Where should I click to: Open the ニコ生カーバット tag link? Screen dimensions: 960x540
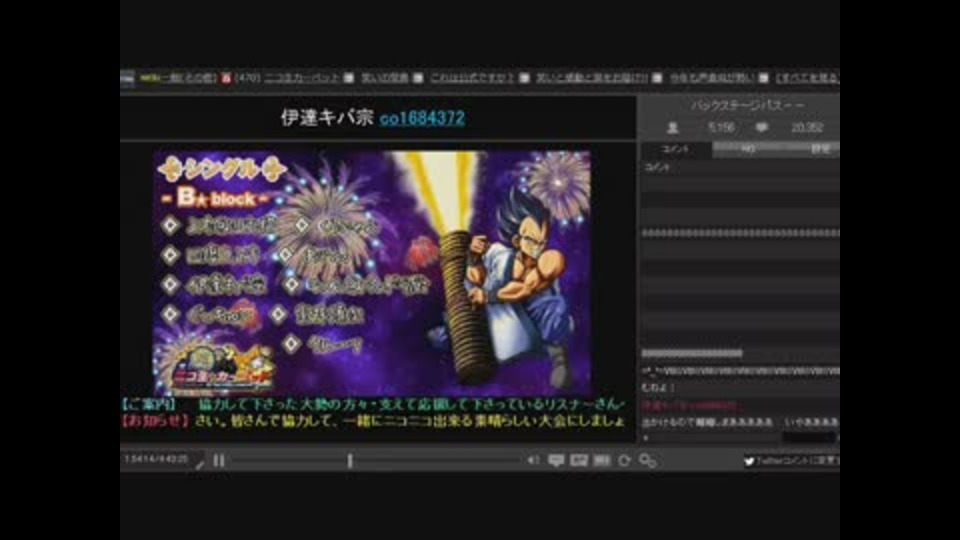pos(302,78)
